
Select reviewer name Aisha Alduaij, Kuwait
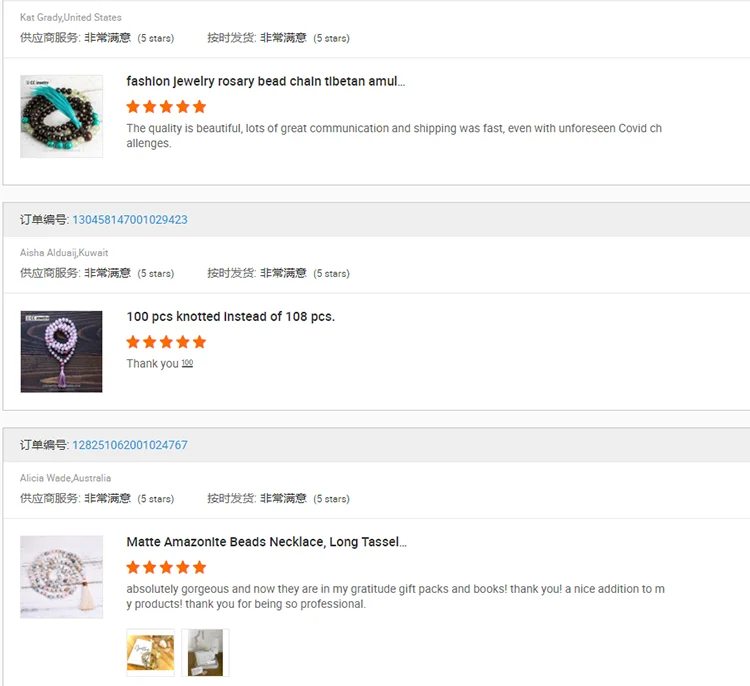64,253
